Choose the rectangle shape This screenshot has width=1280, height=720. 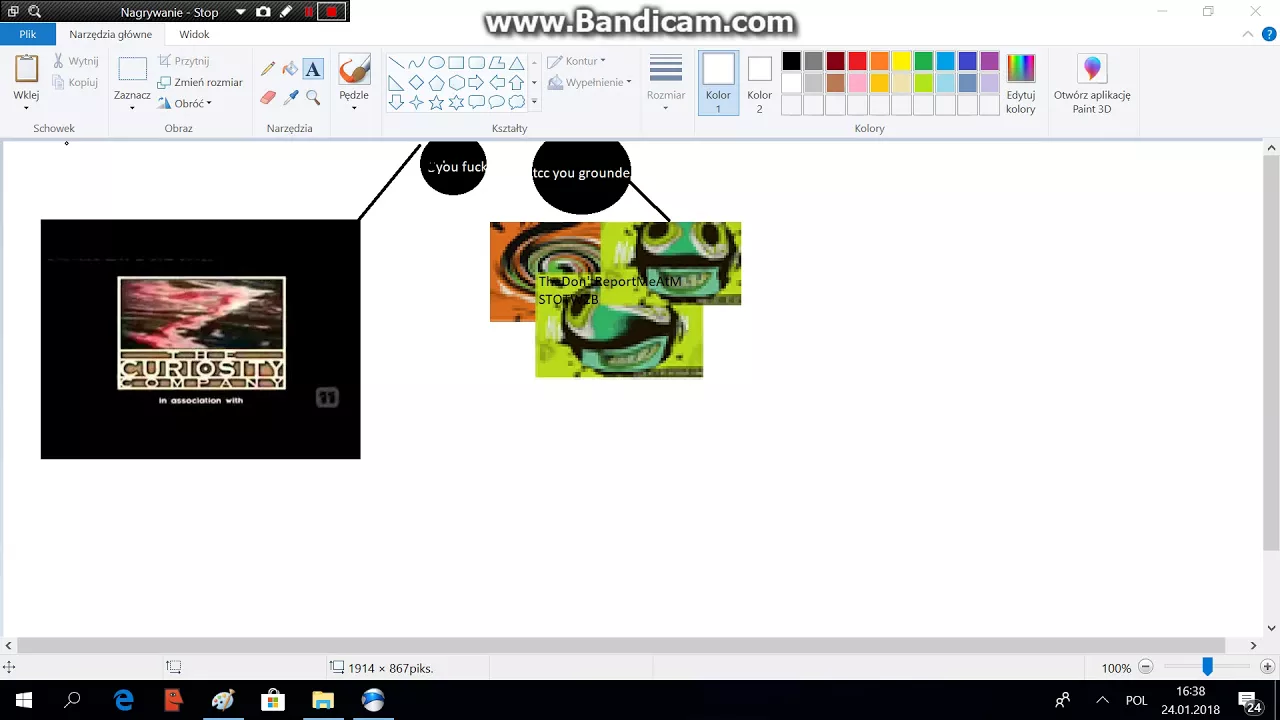tap(456, 62)
